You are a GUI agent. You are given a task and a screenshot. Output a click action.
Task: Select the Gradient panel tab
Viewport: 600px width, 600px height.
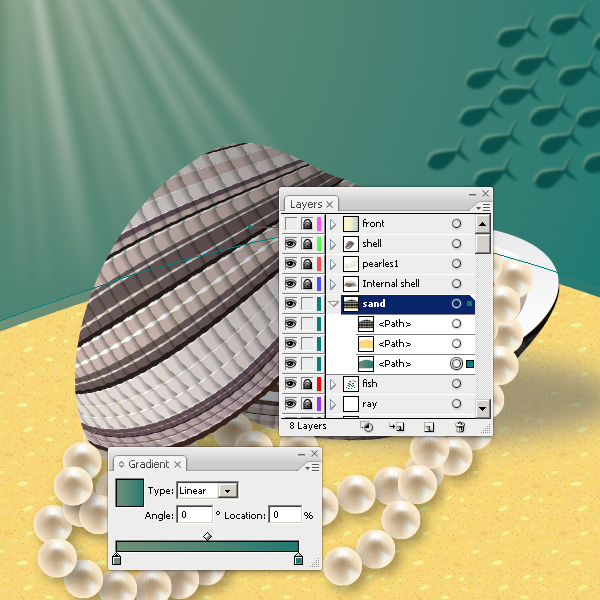click(148, 464)
